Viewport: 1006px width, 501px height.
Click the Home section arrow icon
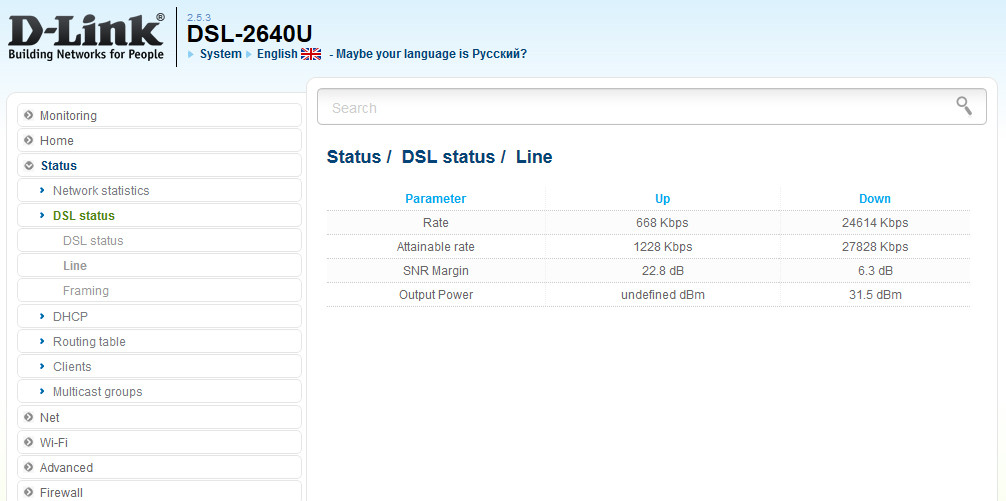click(x=29, y=141)
